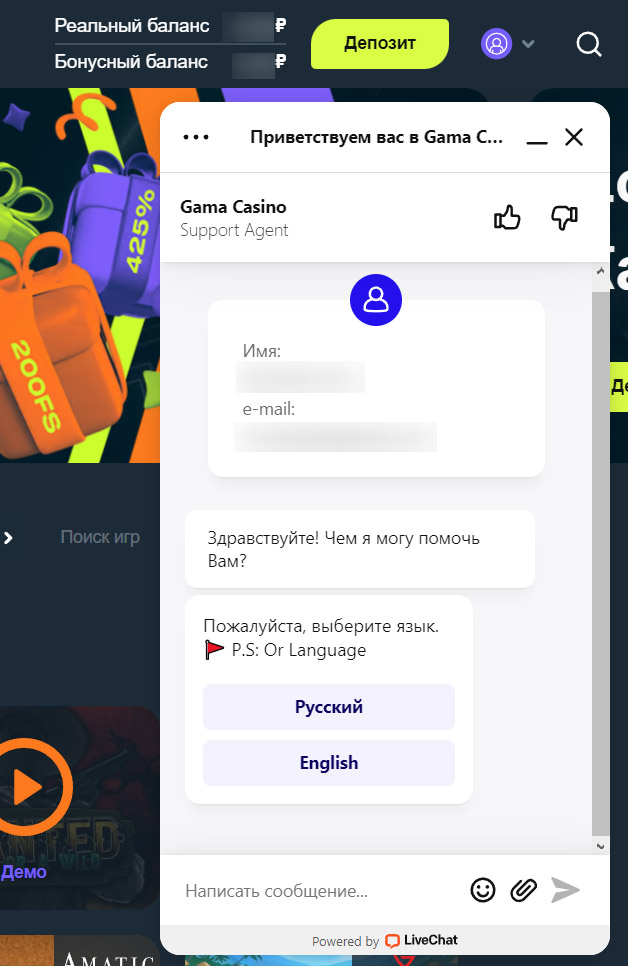The height and width of the screenshot is (966, 628).
Task: Click the search magnifier icon
Action: [589, 44]
